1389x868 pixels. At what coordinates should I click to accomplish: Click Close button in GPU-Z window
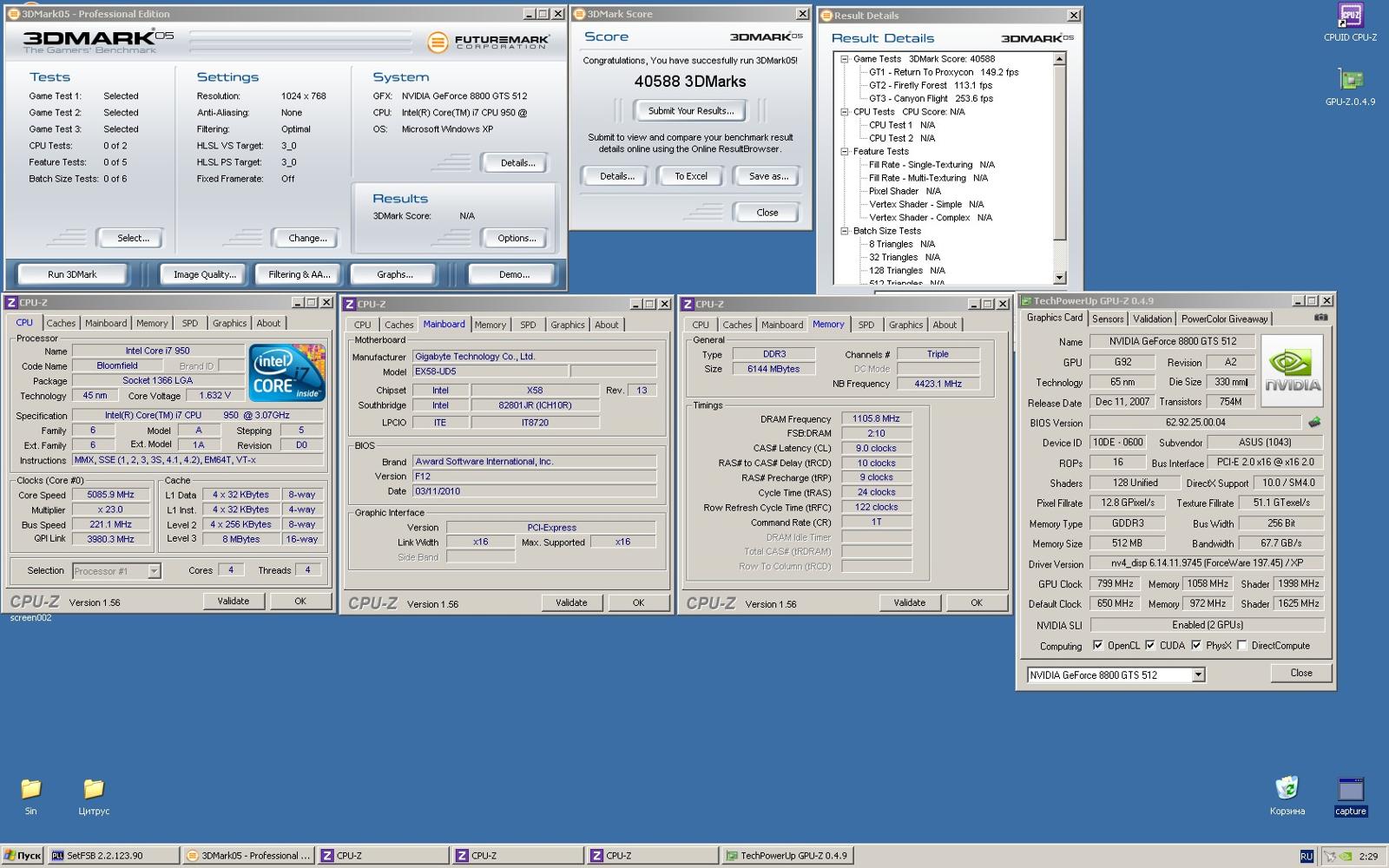click(x=1300, y=673)
